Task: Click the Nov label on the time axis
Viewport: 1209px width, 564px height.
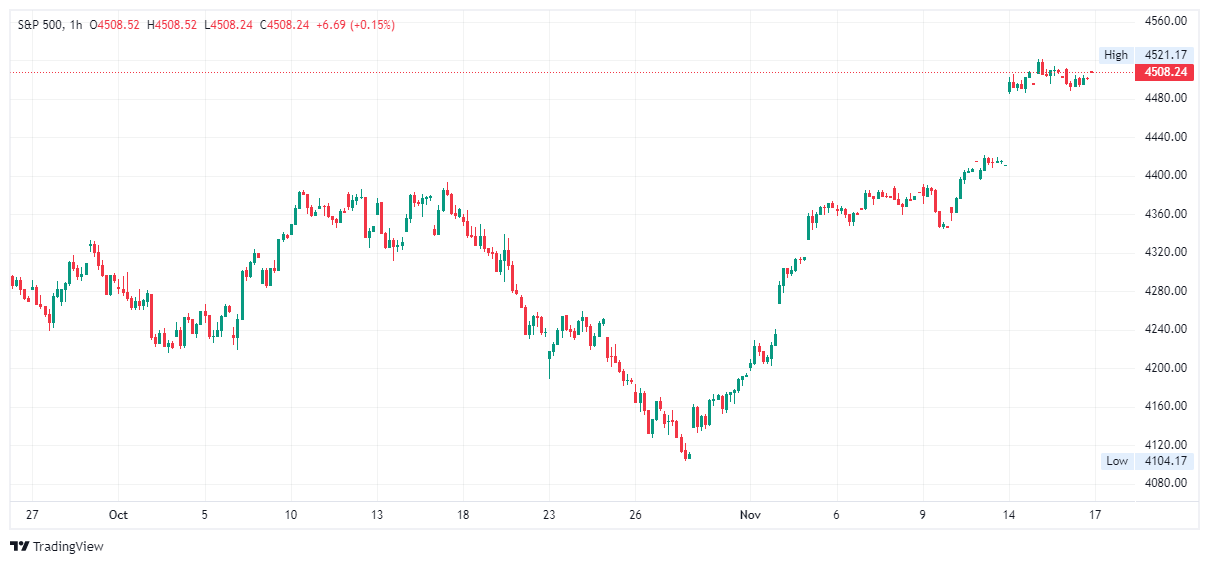Action: [x=750, y=515]
